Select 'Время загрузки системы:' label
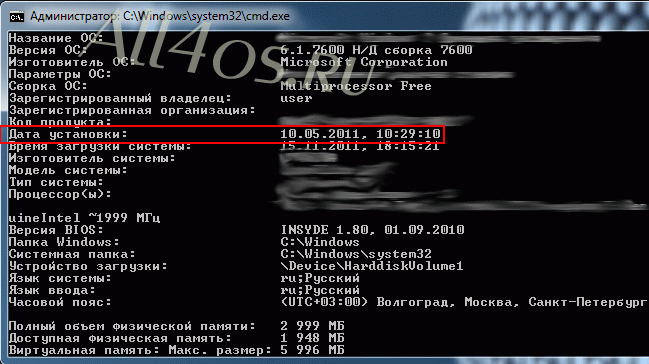This screenshot has width=649, height=364. pyautogui.click(x=100, y=146)
